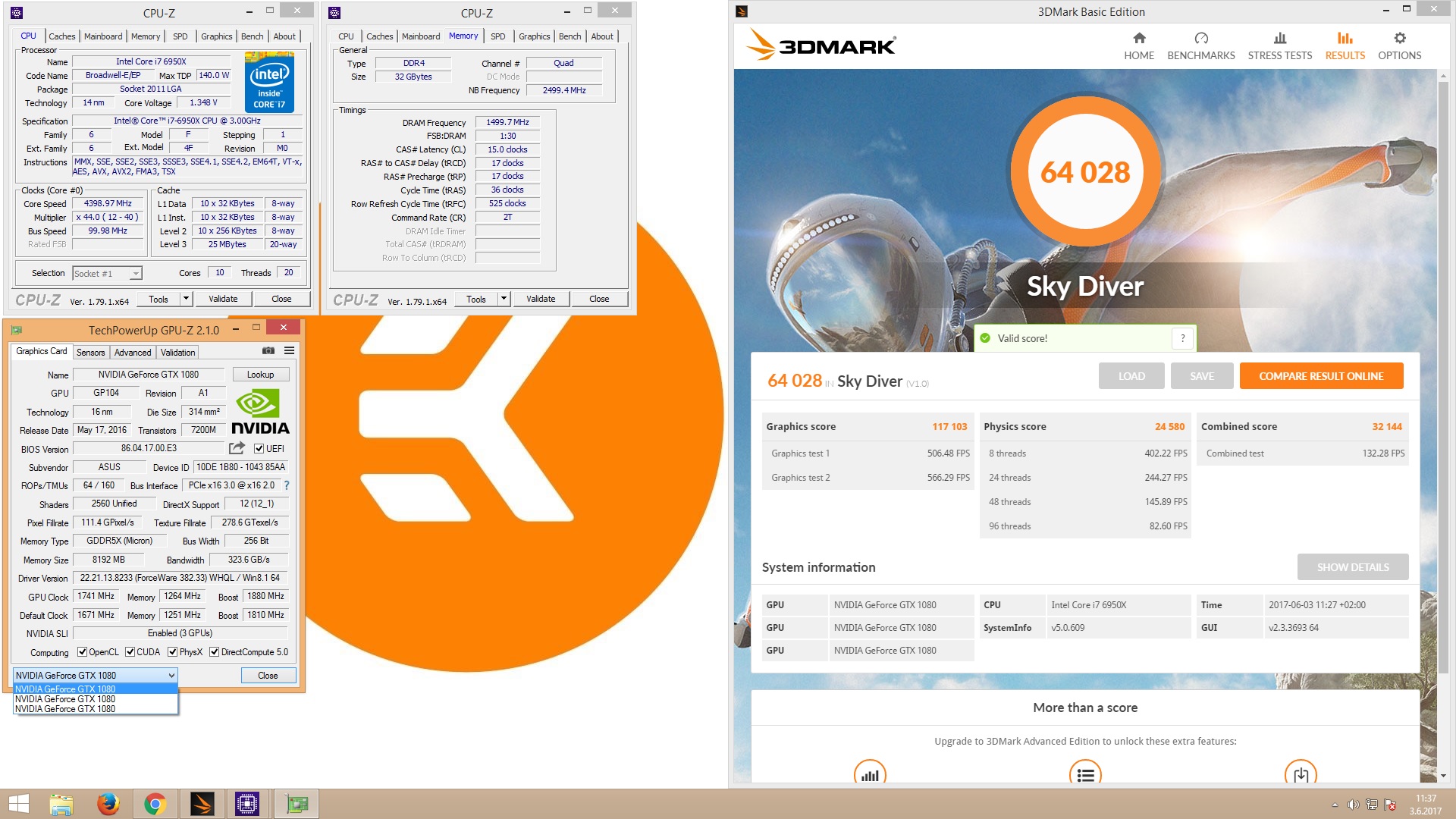Open the Validation tab in GPU-Z
Screen dimensions: 1456x819
tap(177, 353)
